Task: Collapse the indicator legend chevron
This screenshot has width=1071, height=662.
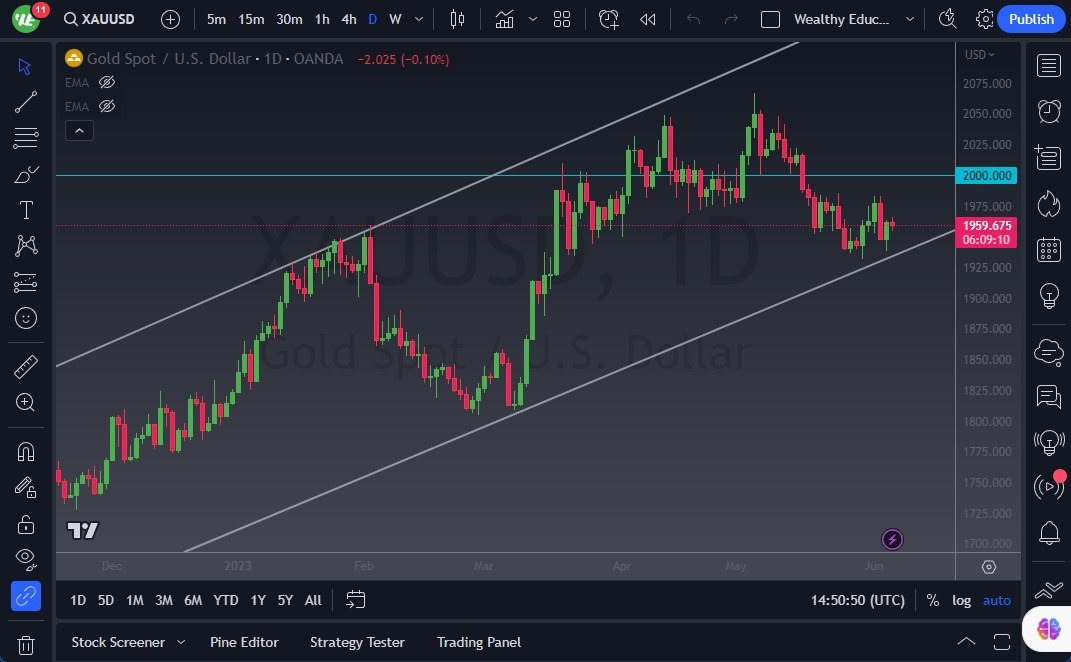Action: (x=79, y=130)
